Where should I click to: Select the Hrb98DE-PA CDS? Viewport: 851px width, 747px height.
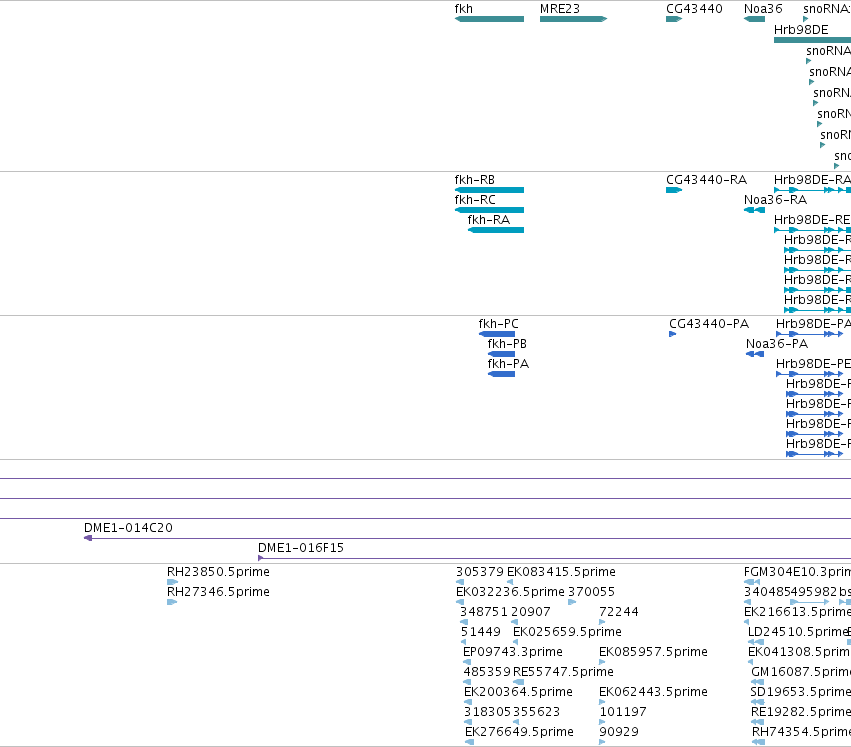(809, 334)
